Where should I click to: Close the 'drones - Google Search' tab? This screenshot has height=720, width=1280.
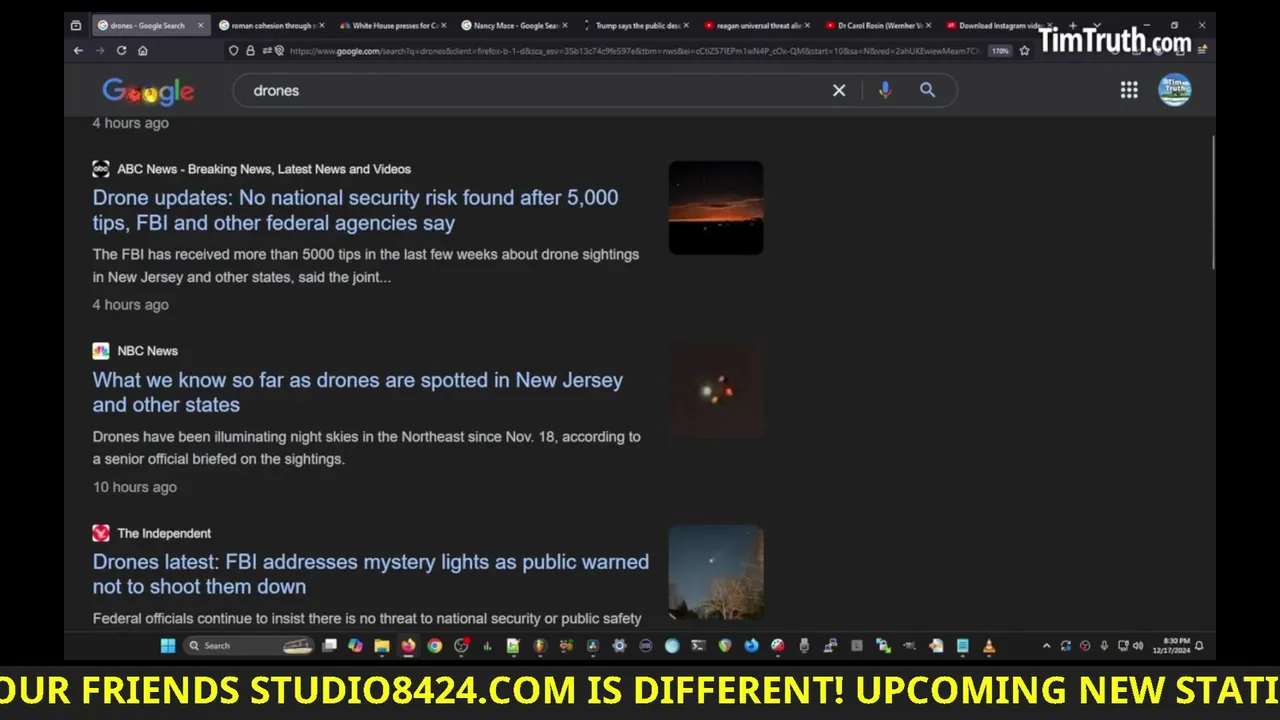(200, 25)
